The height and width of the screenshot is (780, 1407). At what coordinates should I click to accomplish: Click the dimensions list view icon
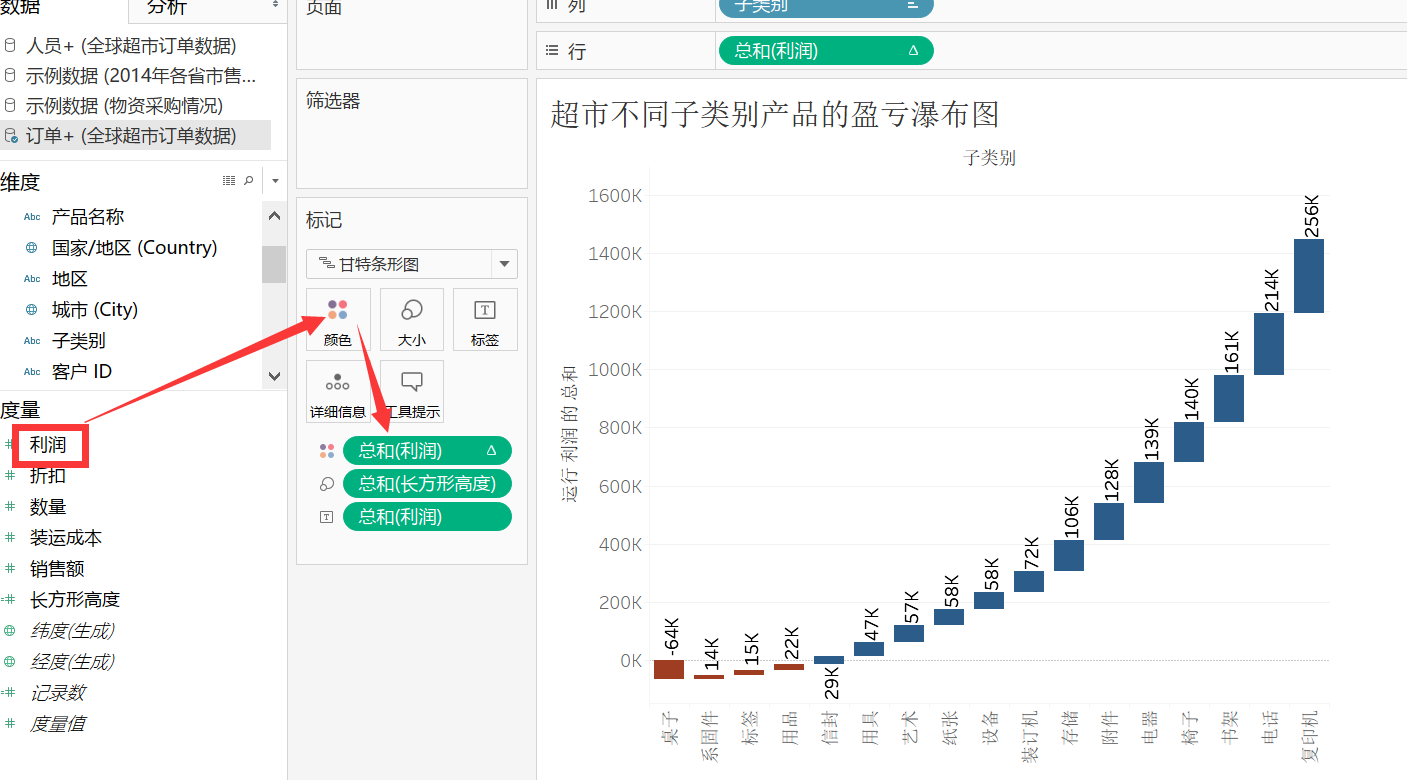[229, 181]
